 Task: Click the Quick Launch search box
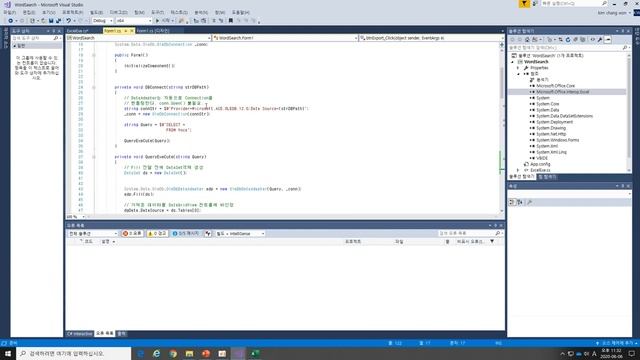574,3
